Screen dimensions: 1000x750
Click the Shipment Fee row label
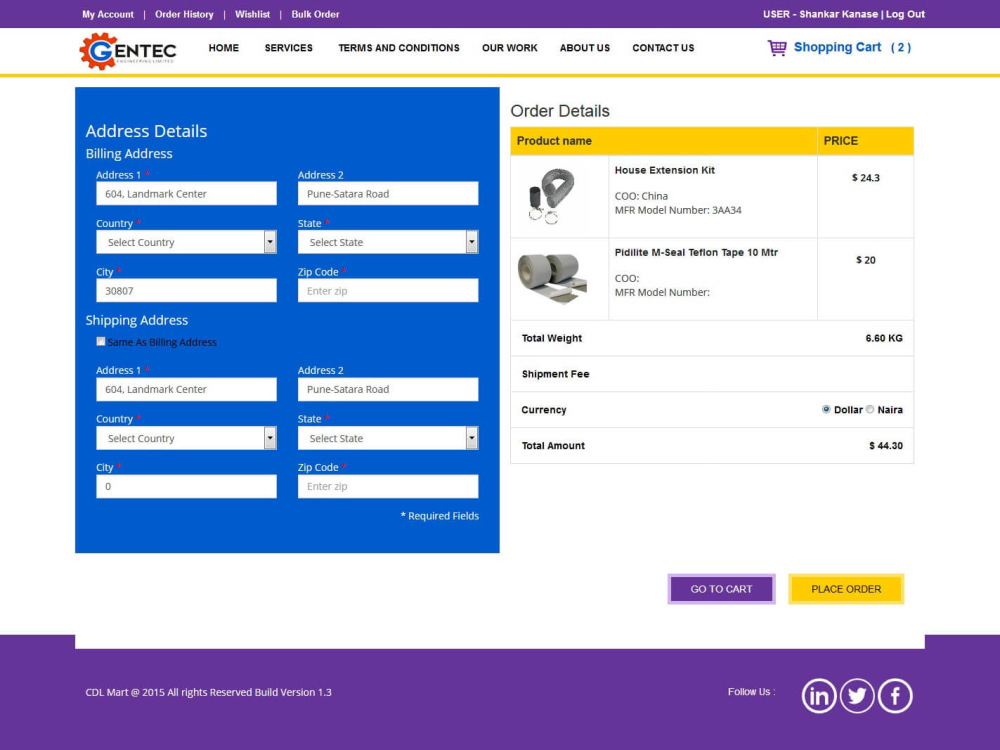(555, 374)
